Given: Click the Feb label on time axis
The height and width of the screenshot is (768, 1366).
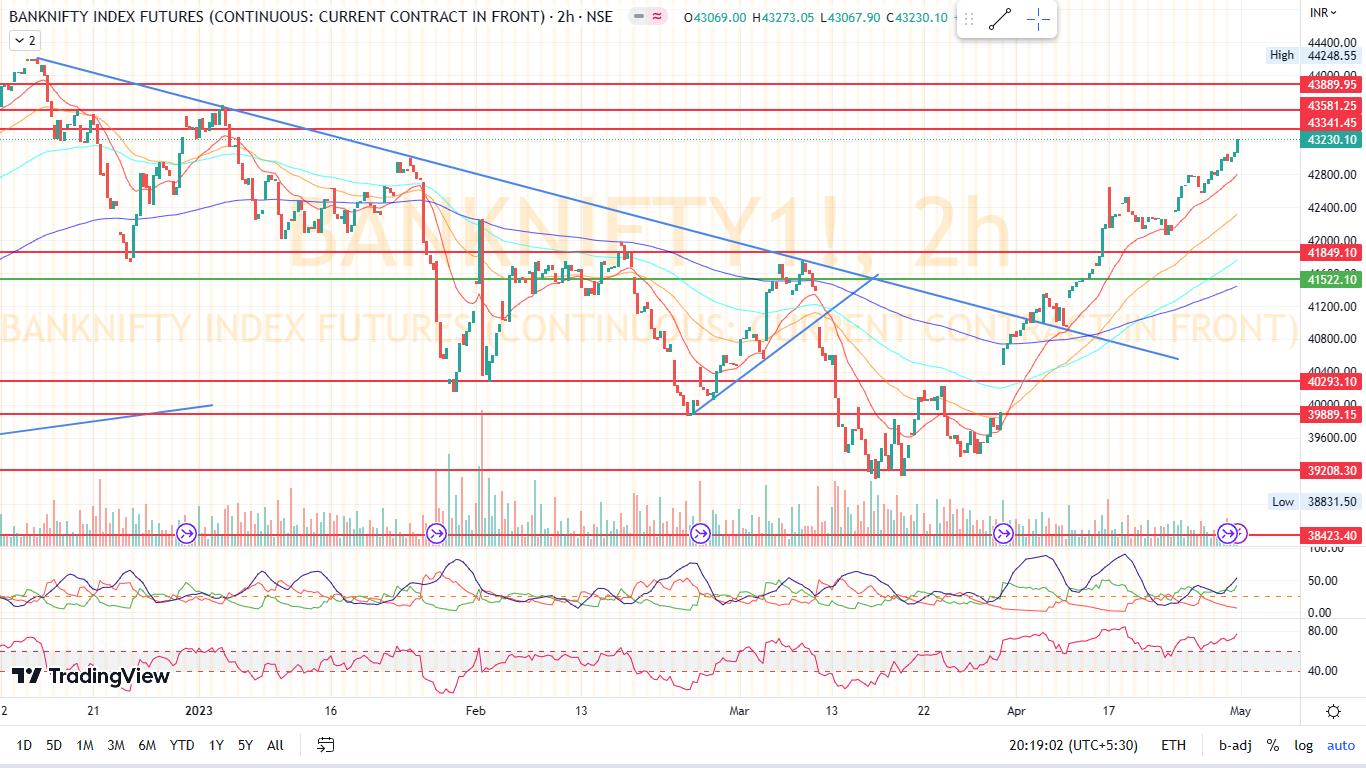Looking at the screenshot, I should coord(475,711).
